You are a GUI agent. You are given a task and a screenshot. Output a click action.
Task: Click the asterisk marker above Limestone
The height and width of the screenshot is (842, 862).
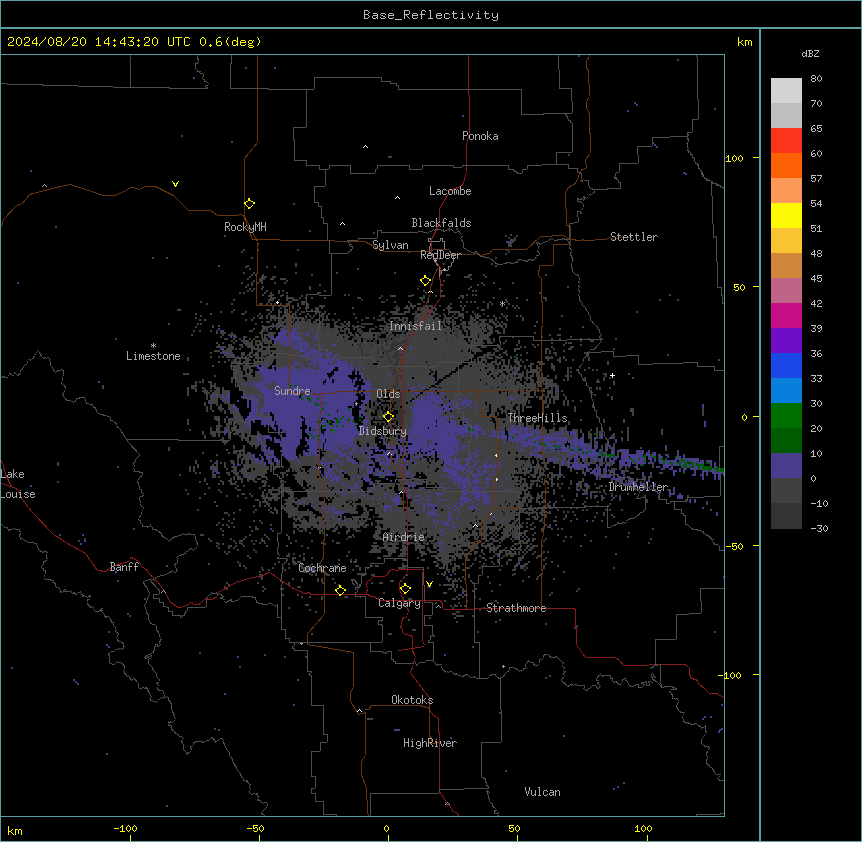click(x=153, y=346)
